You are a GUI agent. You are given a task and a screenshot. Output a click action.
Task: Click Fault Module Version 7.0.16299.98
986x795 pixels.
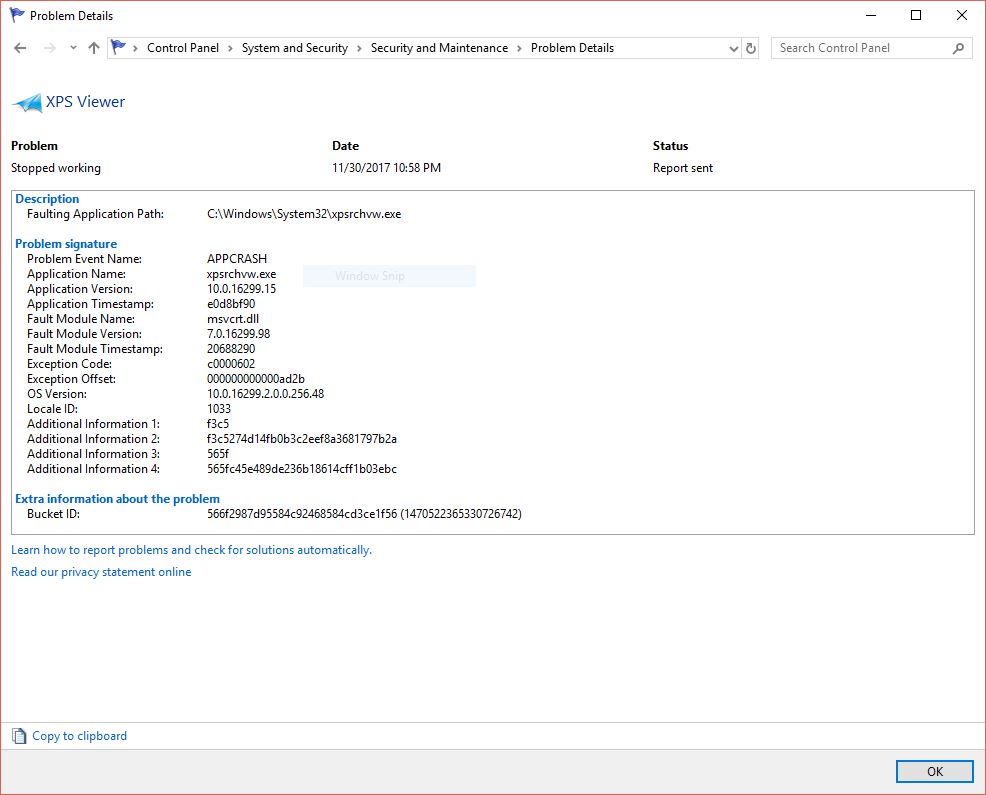point(238,334)
